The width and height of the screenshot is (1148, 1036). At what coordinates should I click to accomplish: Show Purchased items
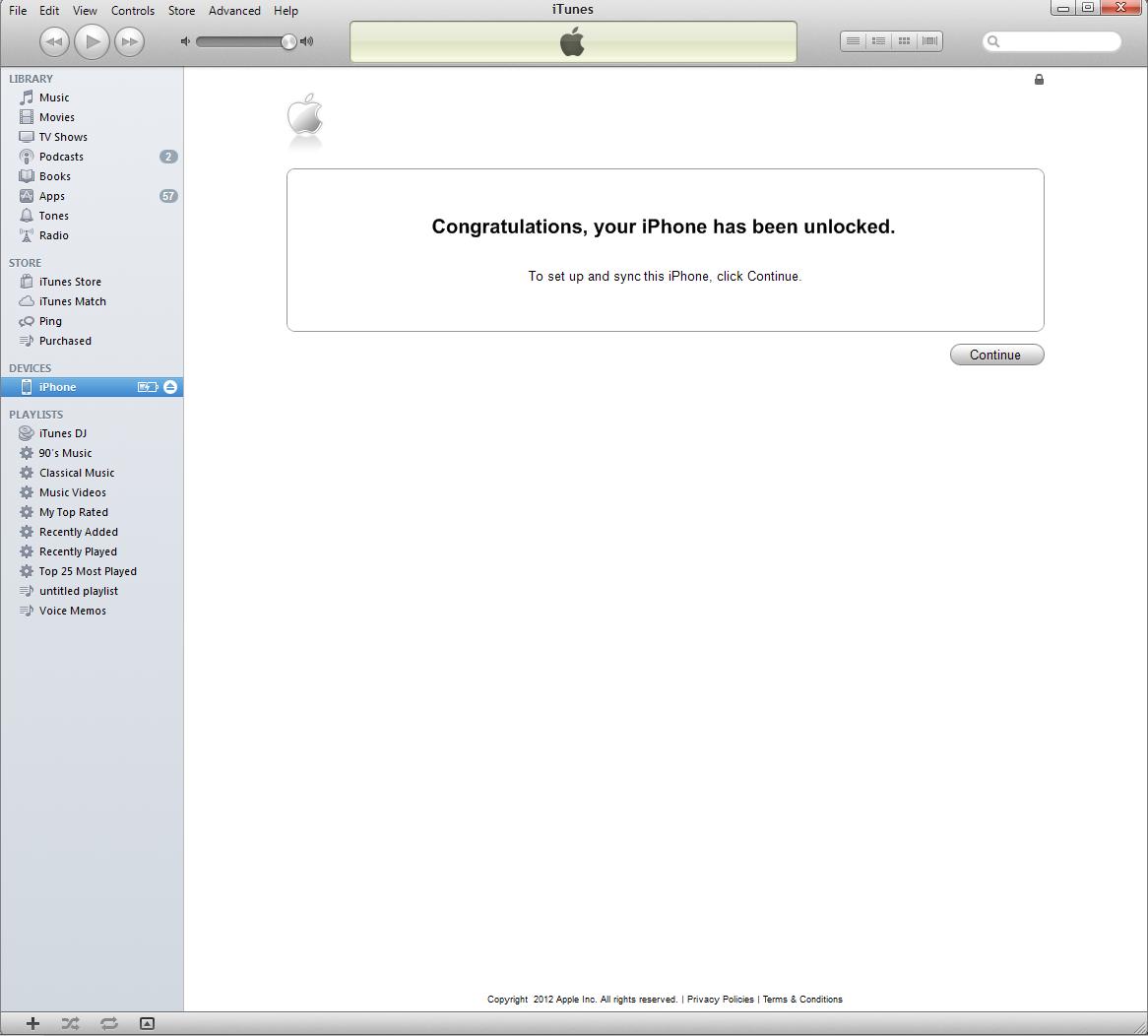[x=92, y=341]
